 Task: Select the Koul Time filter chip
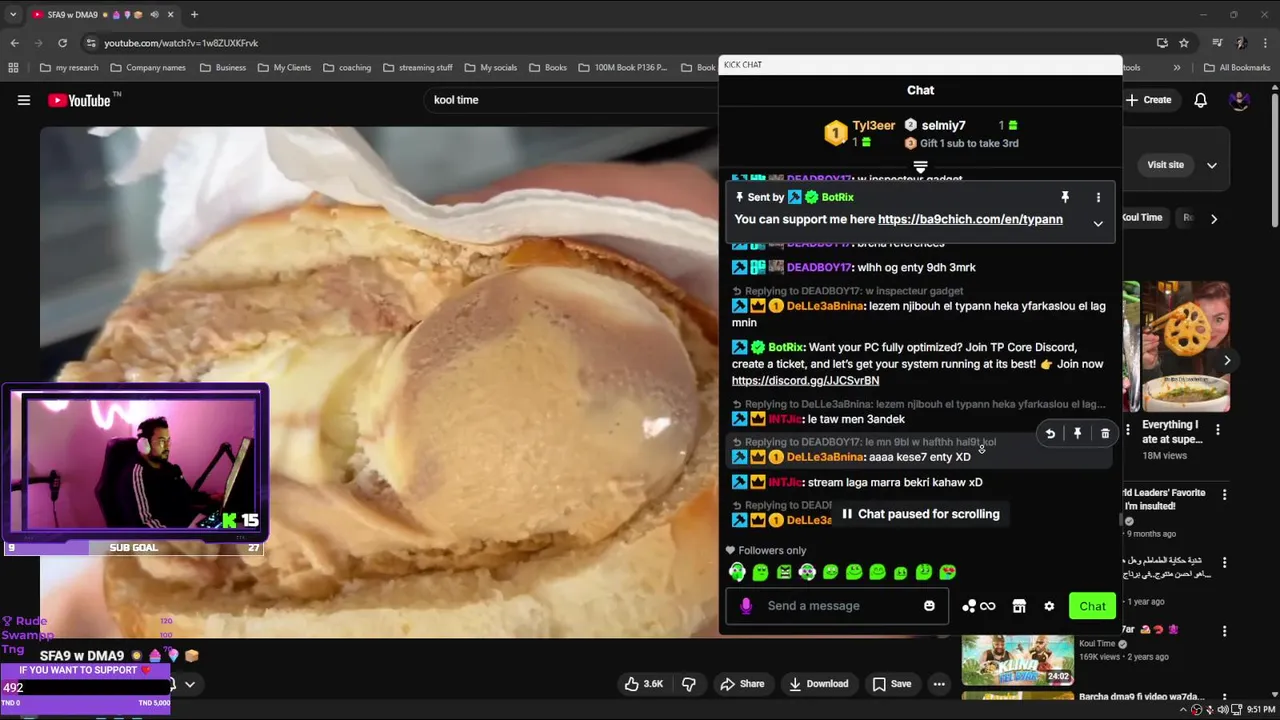coord(1142,218)
